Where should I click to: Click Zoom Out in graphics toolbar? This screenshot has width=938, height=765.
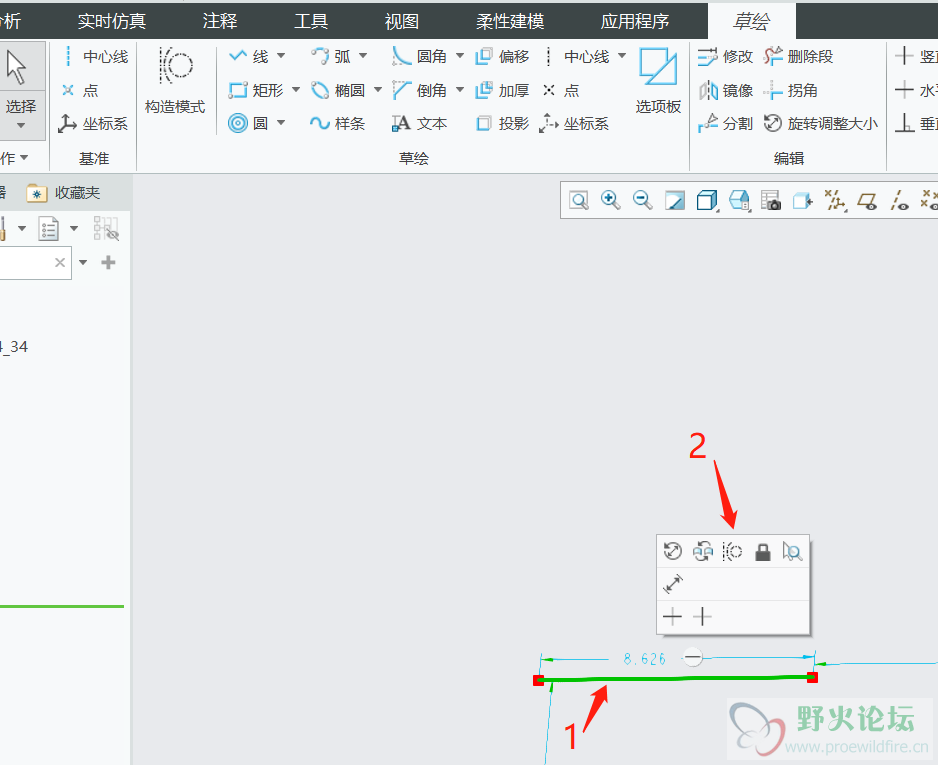point(642,200)
